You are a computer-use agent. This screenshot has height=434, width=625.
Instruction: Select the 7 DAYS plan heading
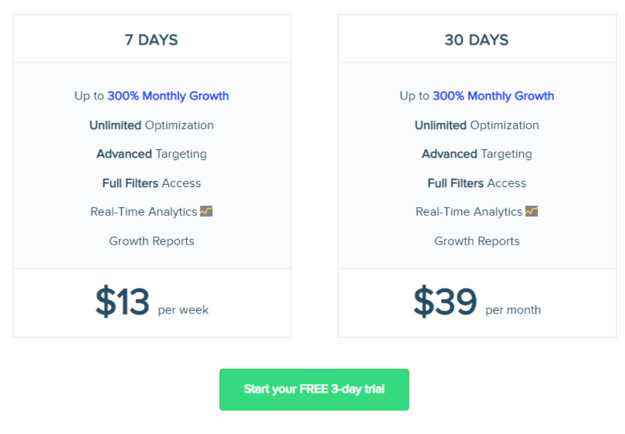pos(151,40)
